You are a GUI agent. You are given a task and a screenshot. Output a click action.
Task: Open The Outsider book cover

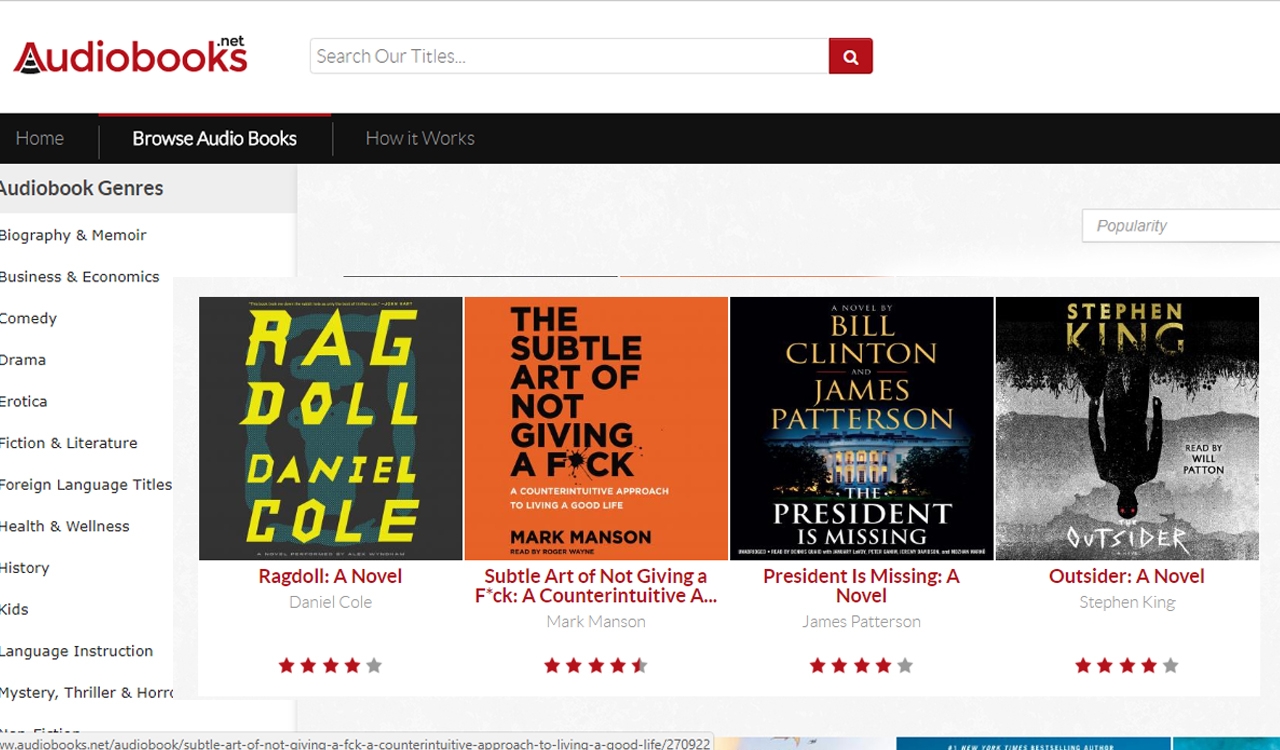1127,428
